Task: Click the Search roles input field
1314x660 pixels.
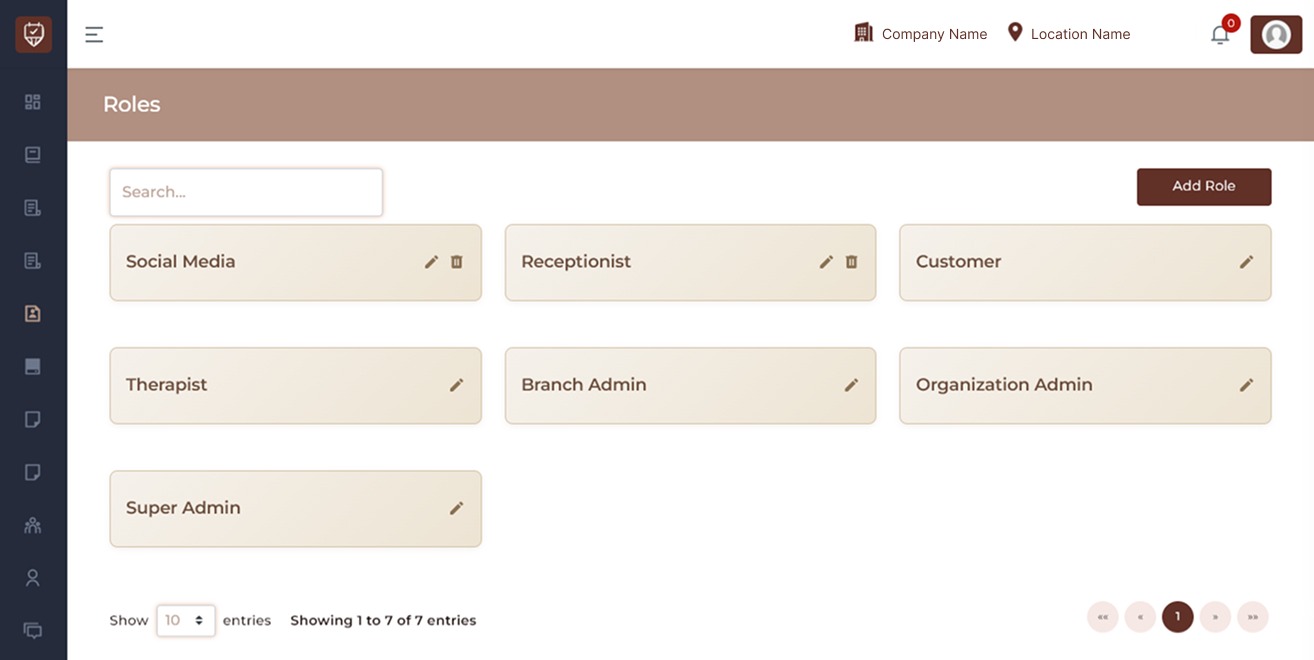Action: click(246, 192)
